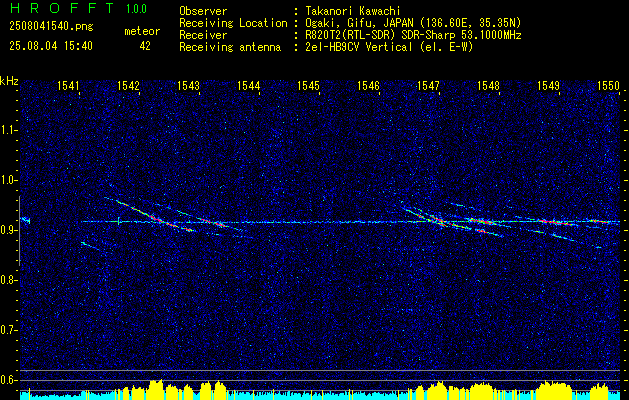The image size is (629, 400).
Task: Click time axis marker 1541
Action: [68, 85]
